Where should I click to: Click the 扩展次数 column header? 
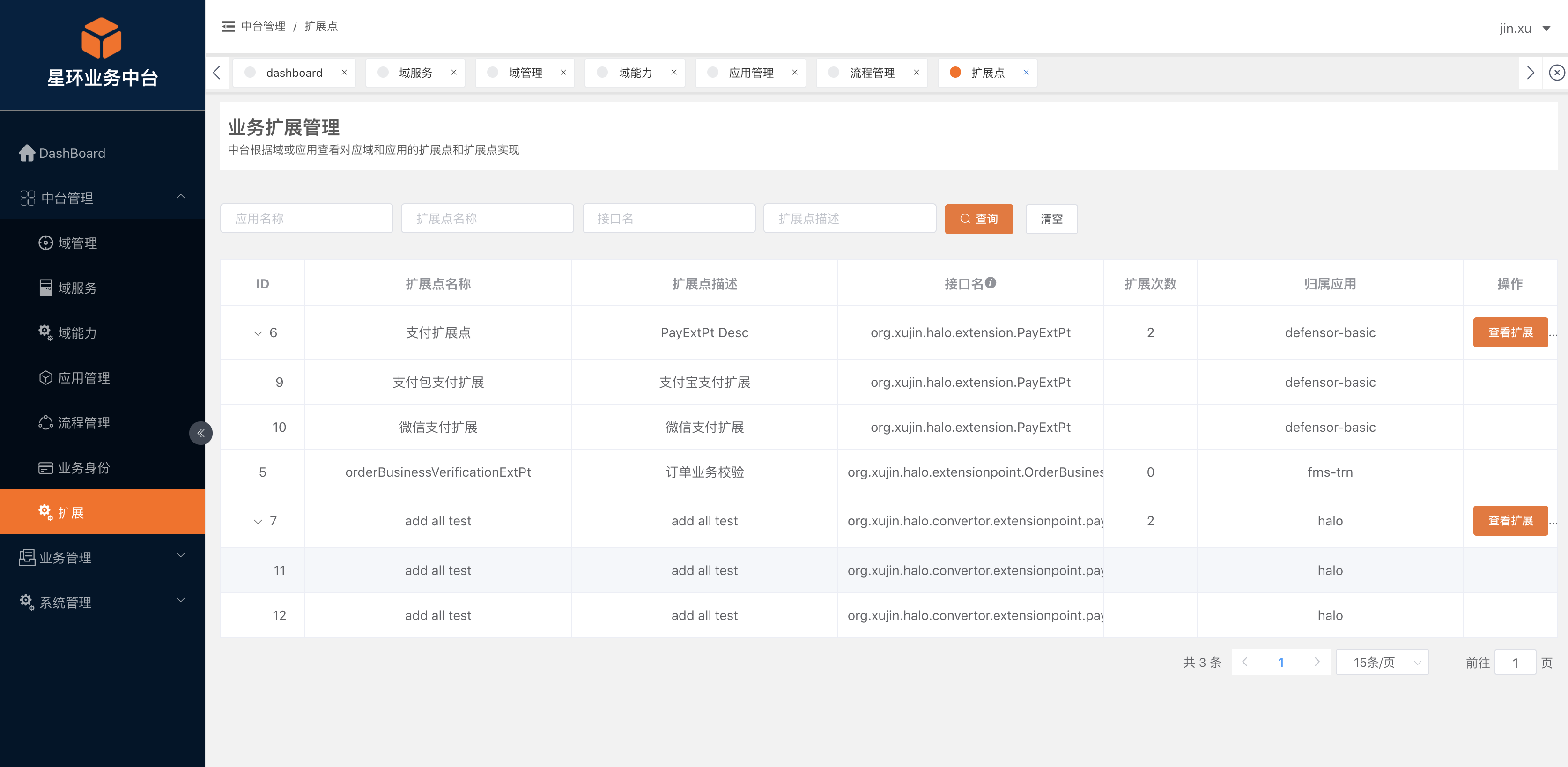coord(1150,284)
